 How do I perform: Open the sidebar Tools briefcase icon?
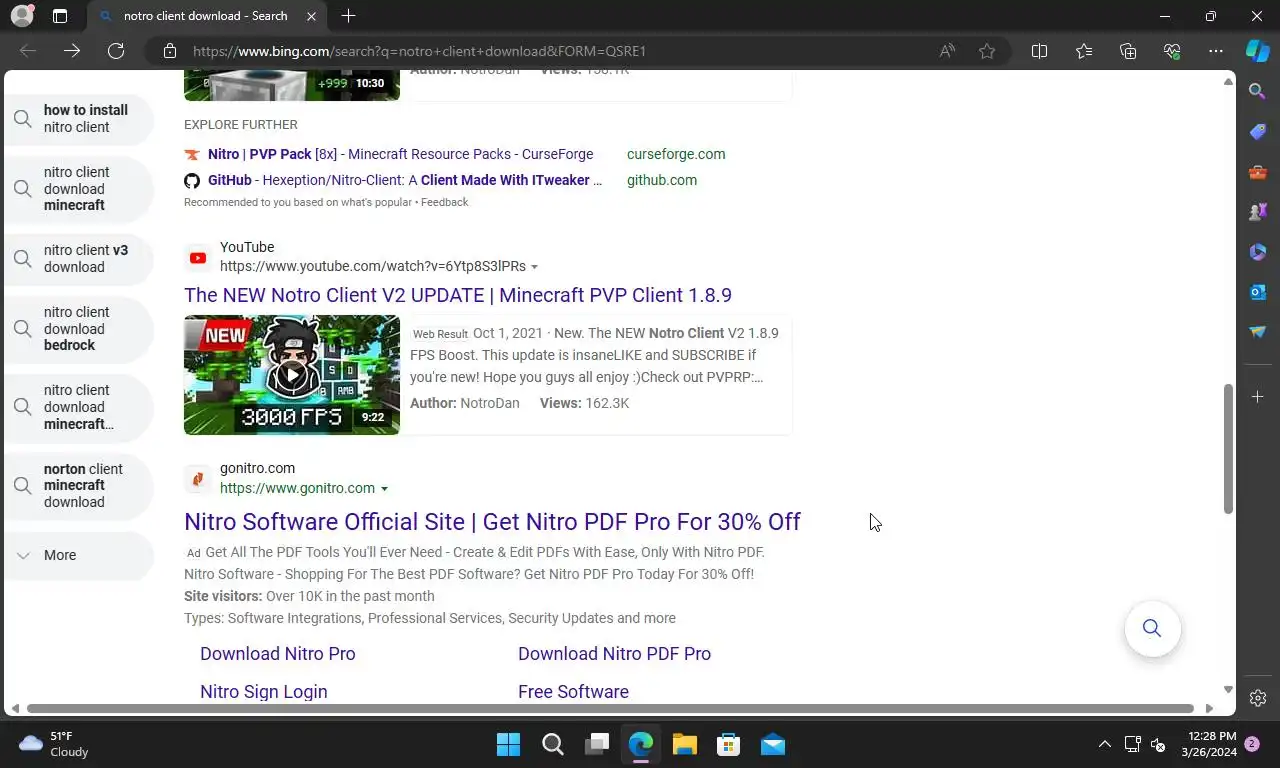click(1258, 172)
